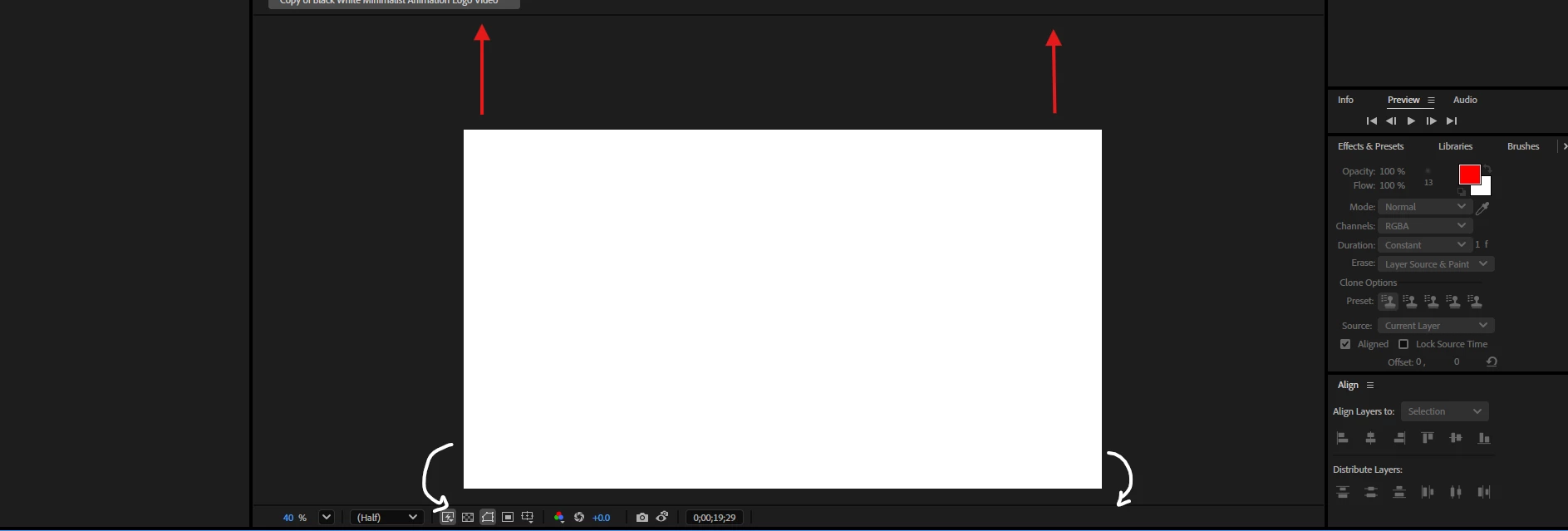Image resolution: width=1568 pixels, height=531 pixels.
Task: Select the second clone stamp preset
Action: [x=1410, y=302]
